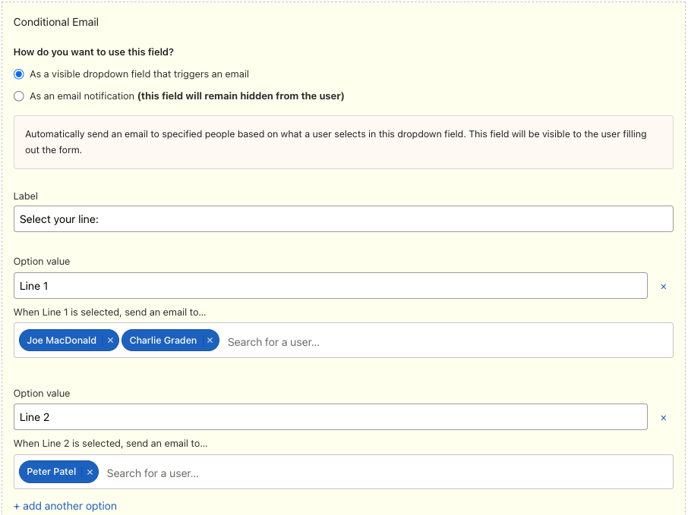Remove Peter Patel from Line 2 recipients
The width and height of the screenshot is (688, 515).
coord(90,472)
